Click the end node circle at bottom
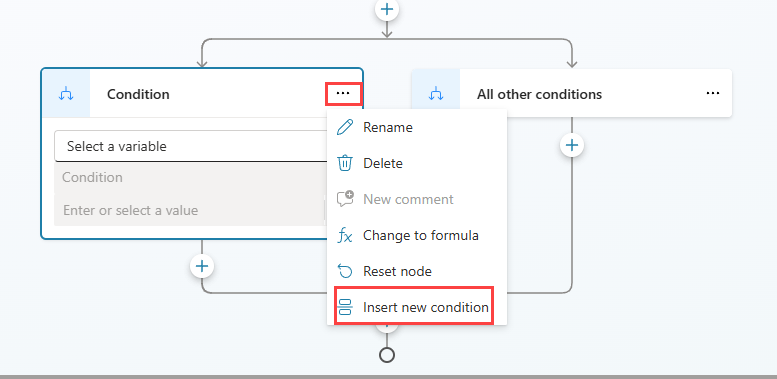The height and width of the screenshot is (379, 777). point(387,355)
